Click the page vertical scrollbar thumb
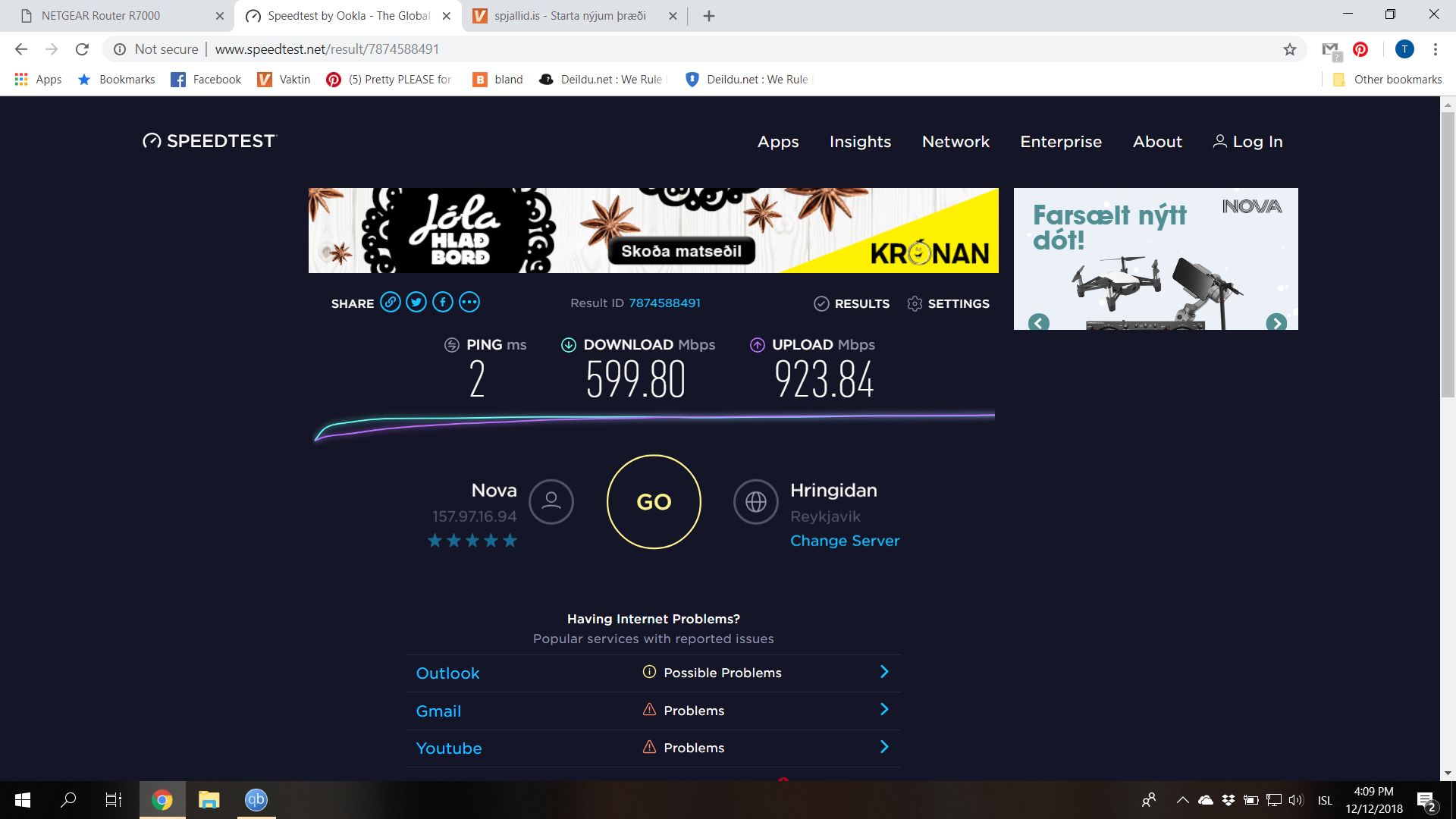1456x819 pixels. [x=1448, y=254]
